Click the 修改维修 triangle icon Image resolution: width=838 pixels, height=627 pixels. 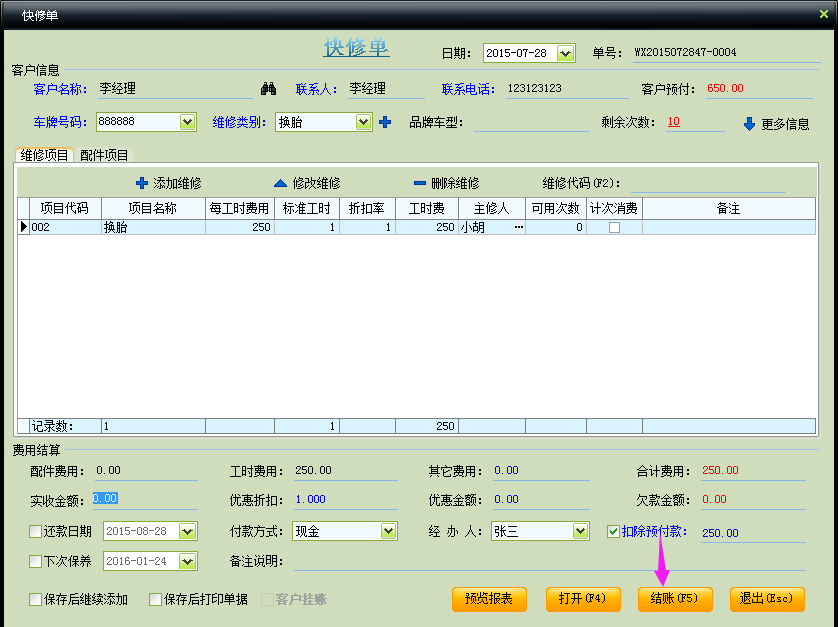pos(281,183)
